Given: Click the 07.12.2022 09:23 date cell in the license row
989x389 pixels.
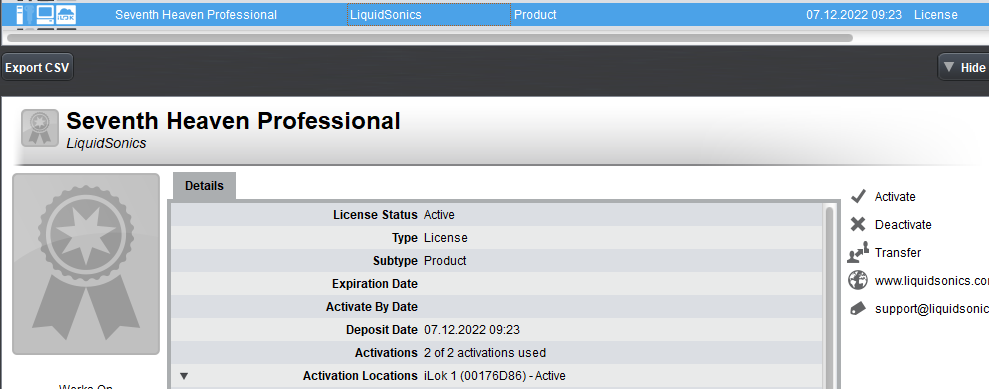Looking at the screenshot, I should (854, 15).
